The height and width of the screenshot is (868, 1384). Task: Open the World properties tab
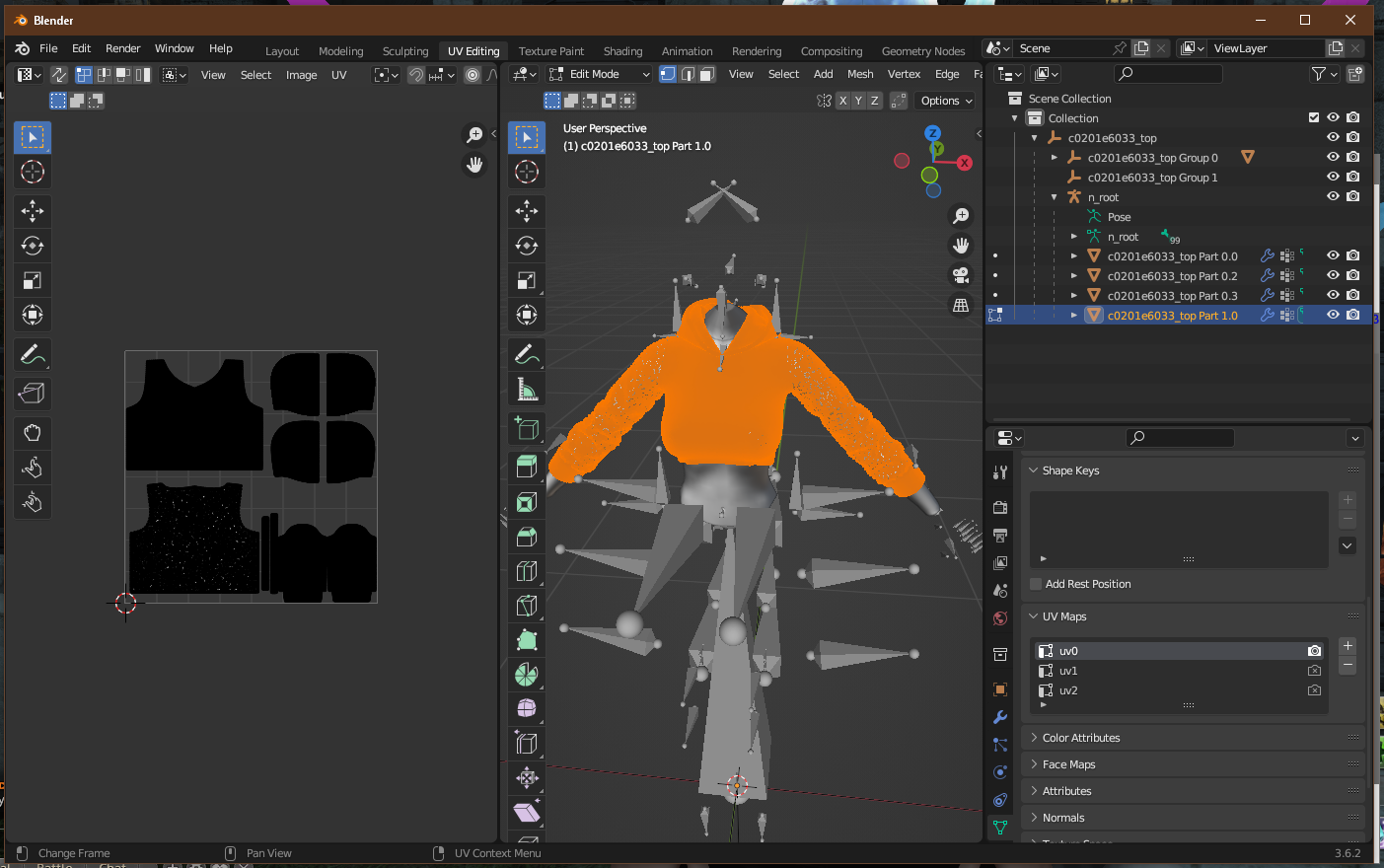click(x=1000, y=618)
